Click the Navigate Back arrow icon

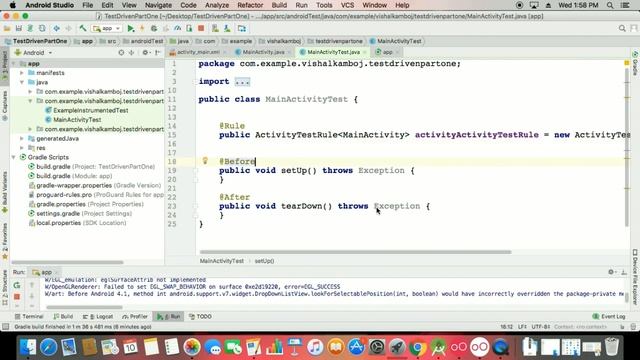click(56, 29)
